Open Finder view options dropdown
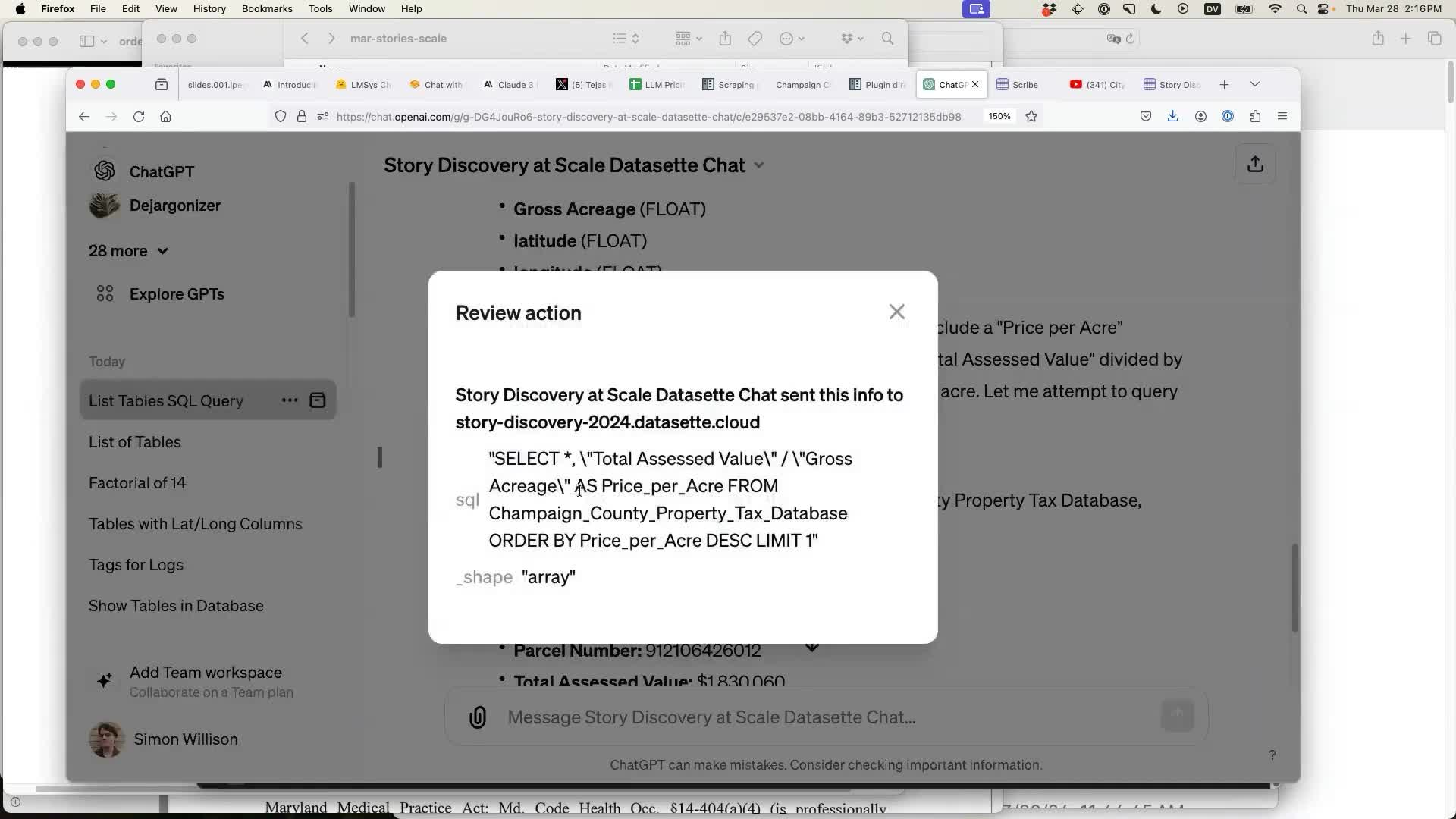The height and width of the screenshot is (819, 1456). 626,38
